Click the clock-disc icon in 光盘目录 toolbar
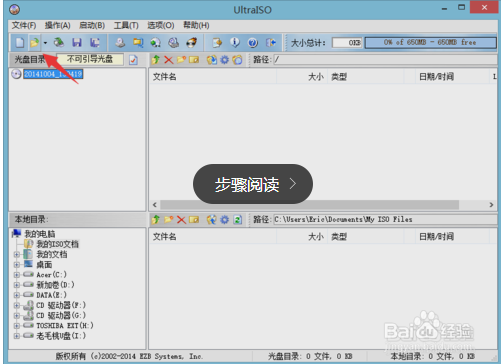 237,60
